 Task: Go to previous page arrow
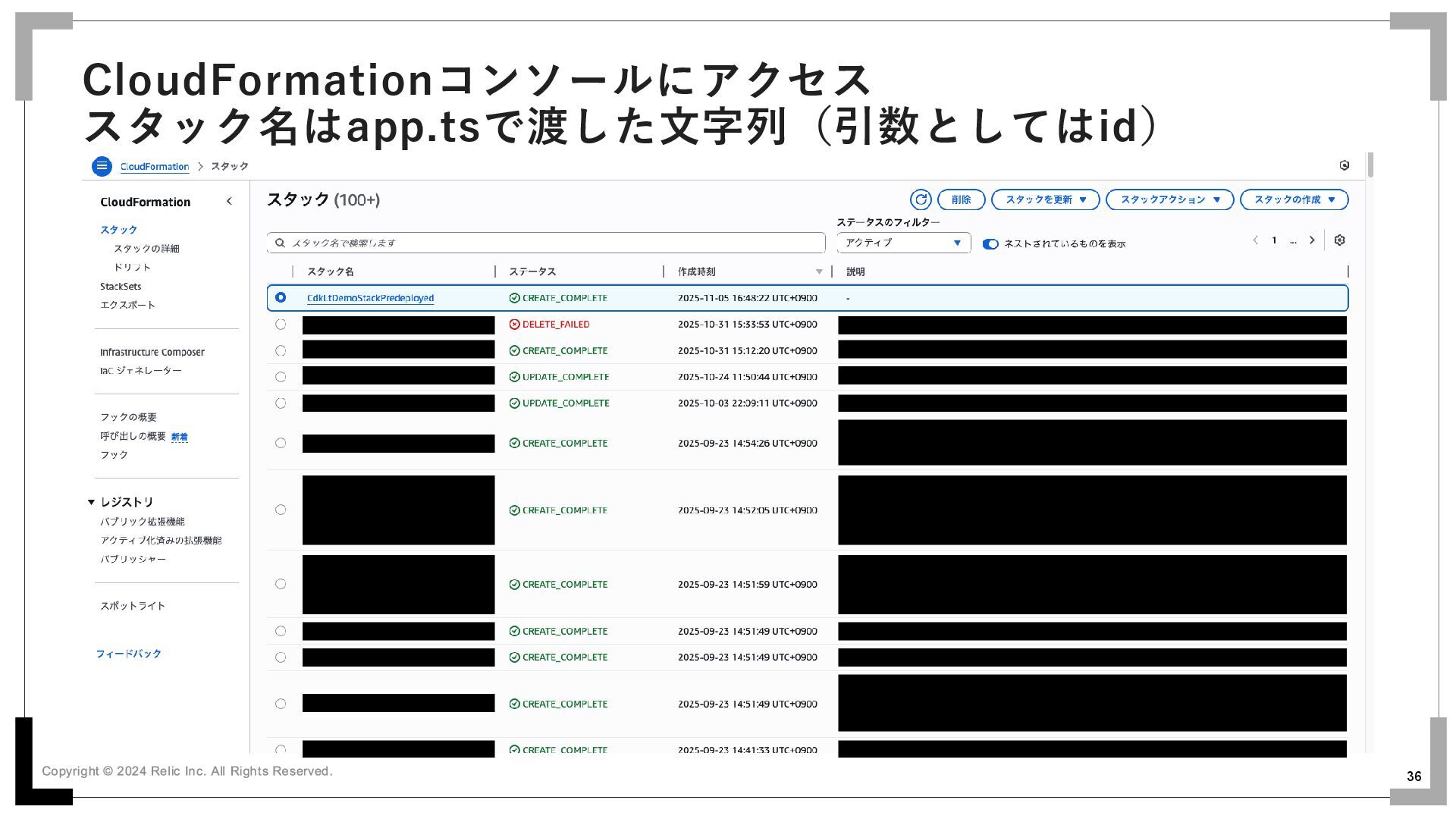point(1255,240)
